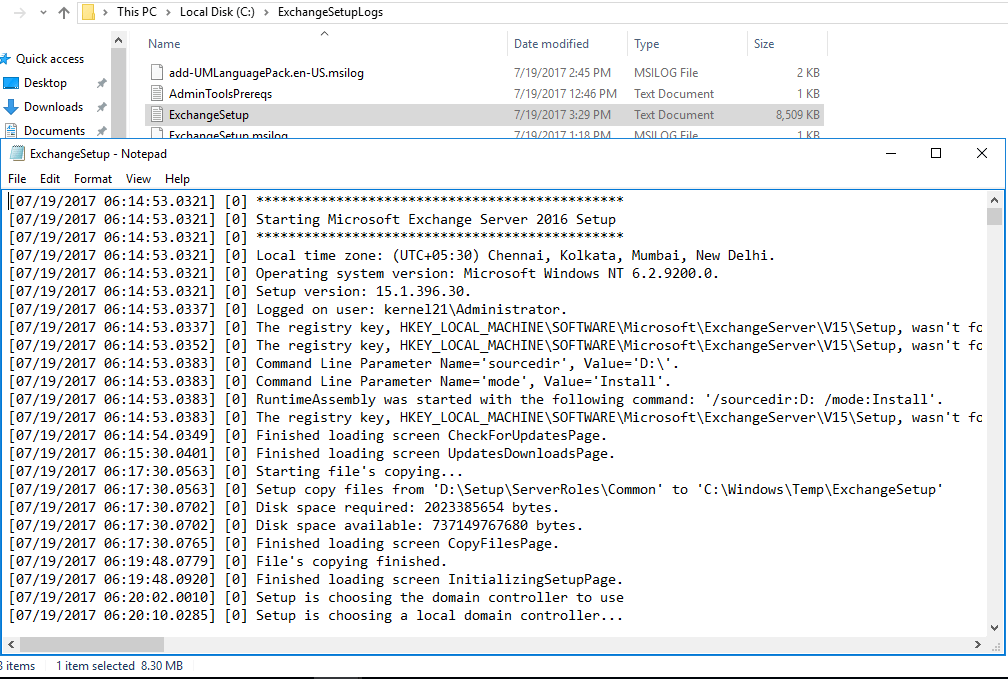Click the Notepad horizontal scroll-right arrow
1008x680 pixels.
(978, 644)
